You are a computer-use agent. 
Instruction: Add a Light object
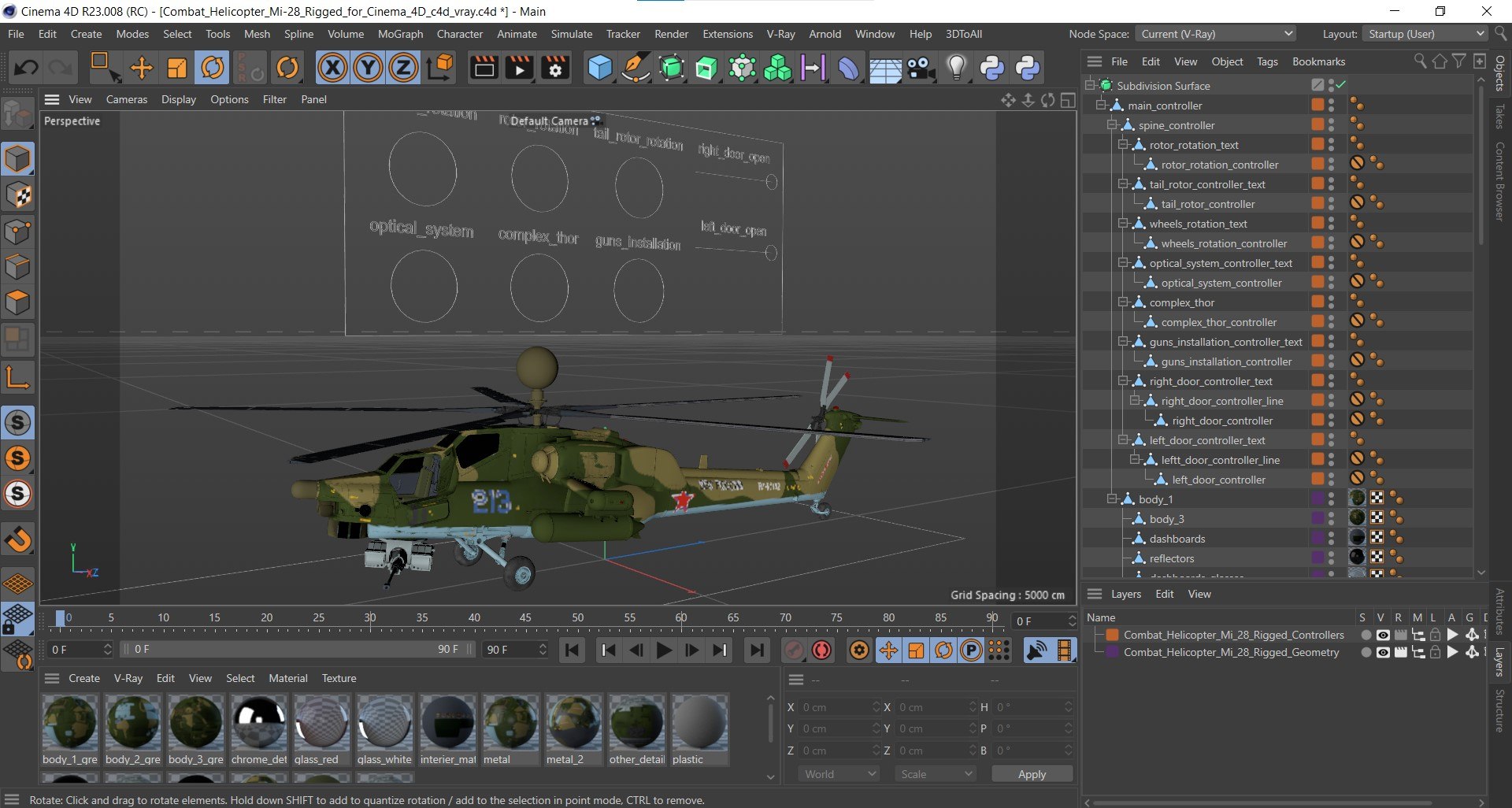956,68
